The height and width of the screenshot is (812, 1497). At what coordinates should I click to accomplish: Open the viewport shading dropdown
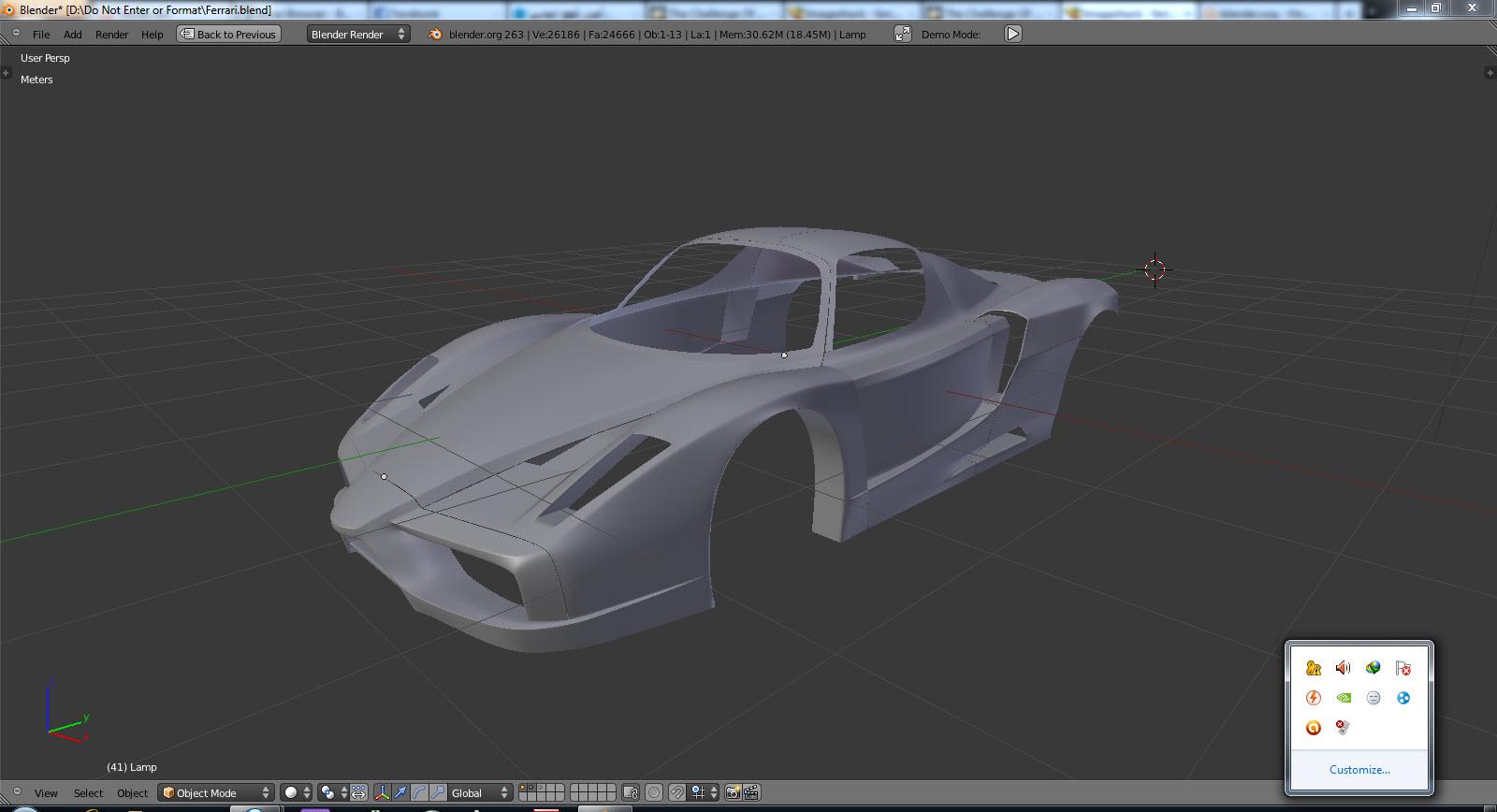pos(296,792)
